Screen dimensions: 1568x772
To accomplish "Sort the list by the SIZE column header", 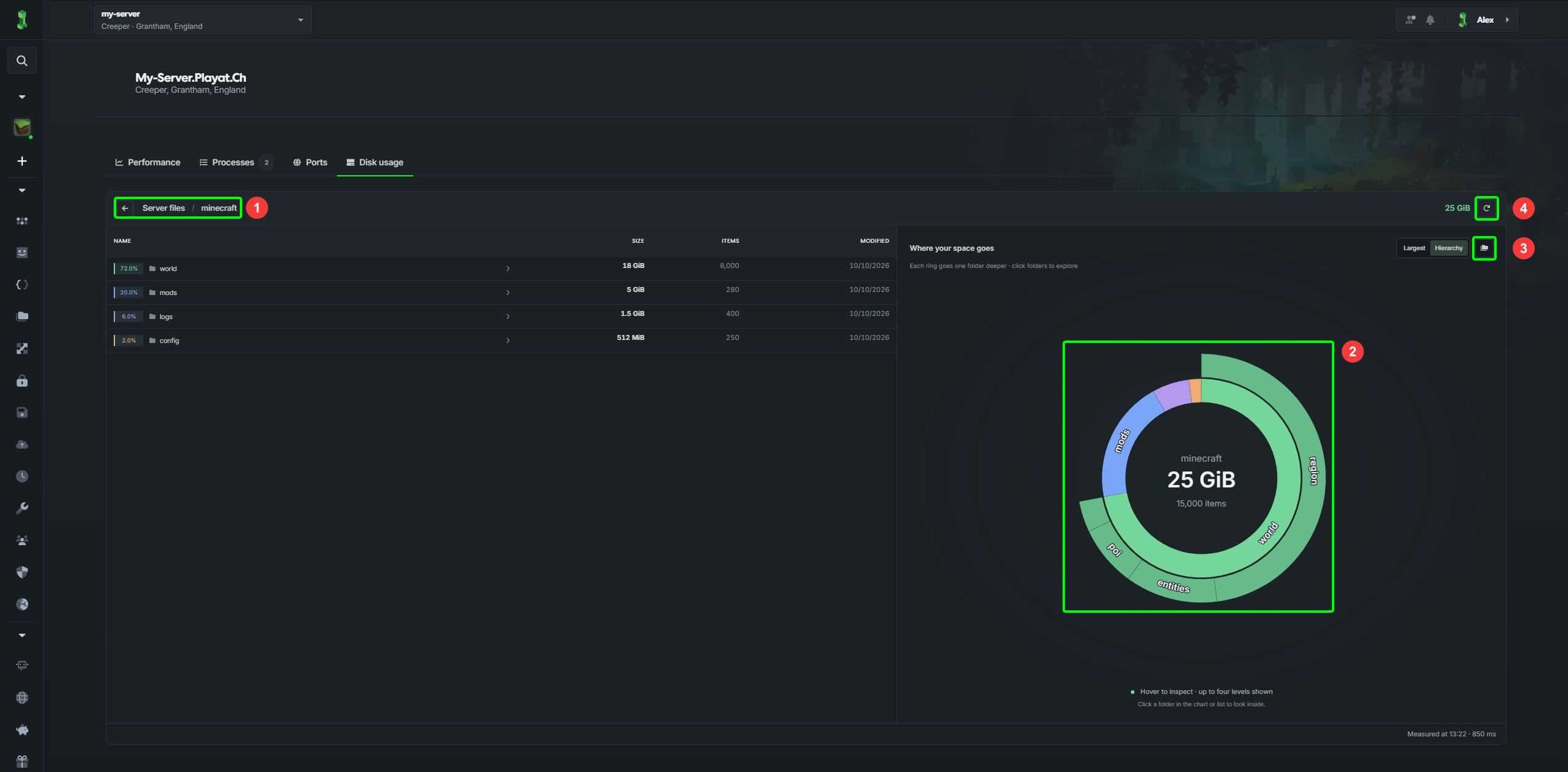I will [638, 241].
